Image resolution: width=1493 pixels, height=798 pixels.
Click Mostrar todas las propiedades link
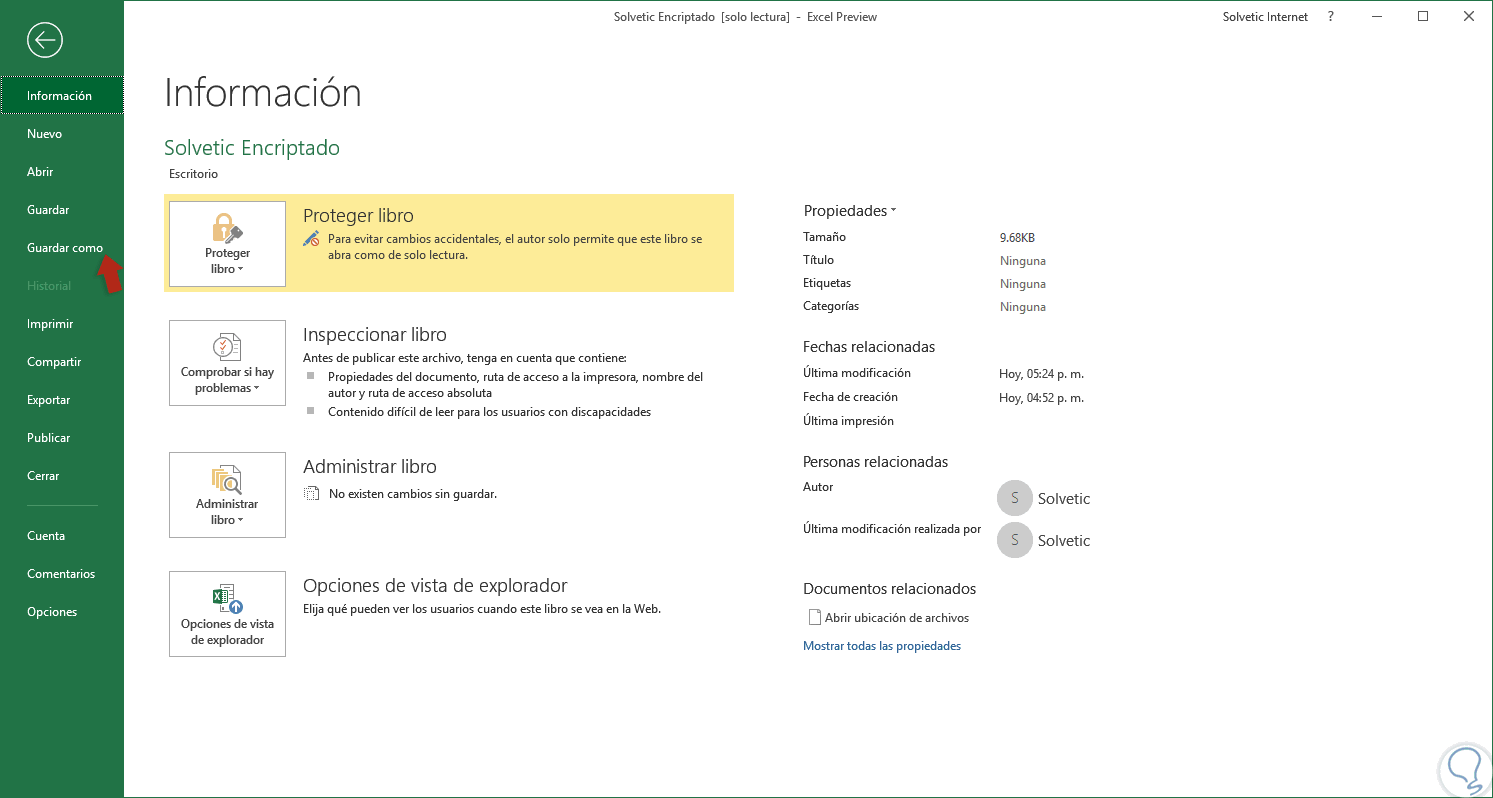click(x=881, y=646)
